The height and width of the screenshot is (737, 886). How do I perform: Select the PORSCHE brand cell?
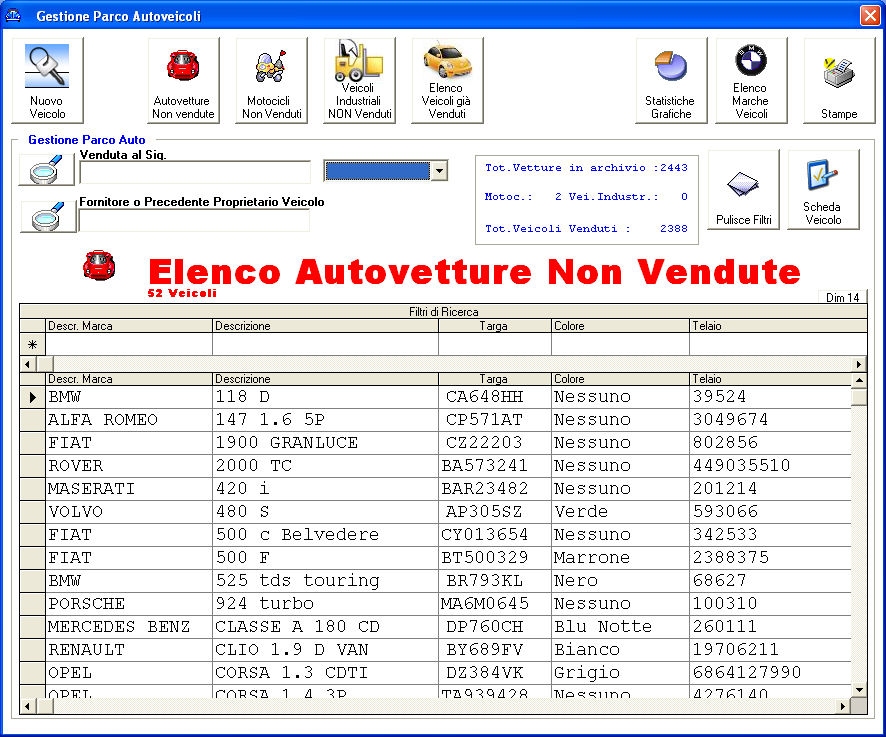pyautogui.click(x=129, y=604)
